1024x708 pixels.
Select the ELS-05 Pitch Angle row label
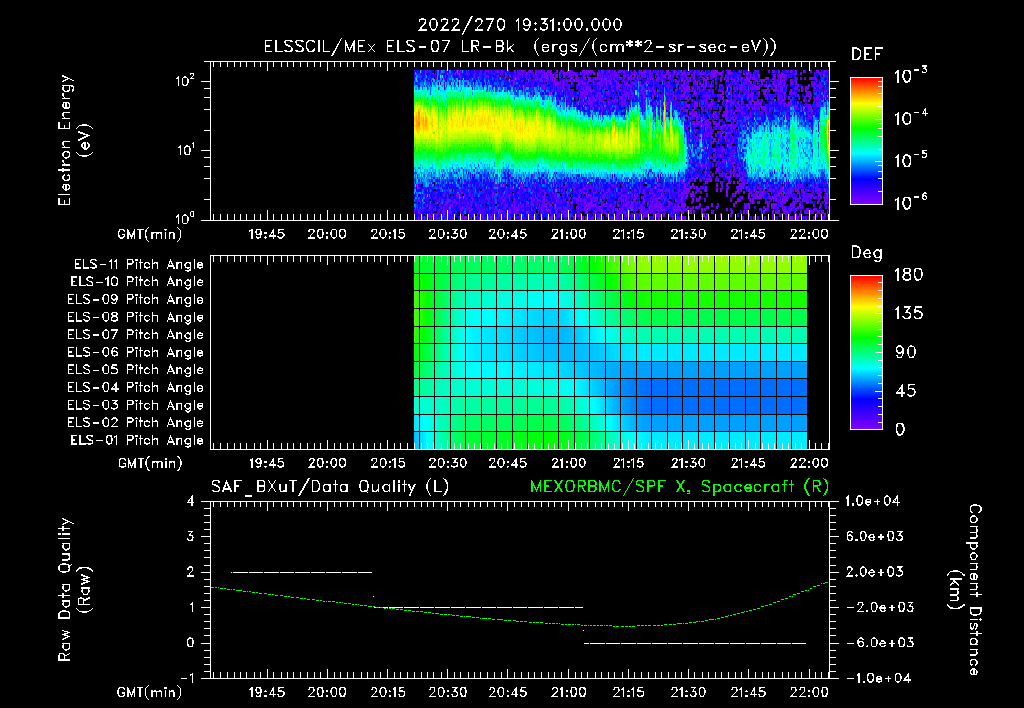click(x=136, y=370)
